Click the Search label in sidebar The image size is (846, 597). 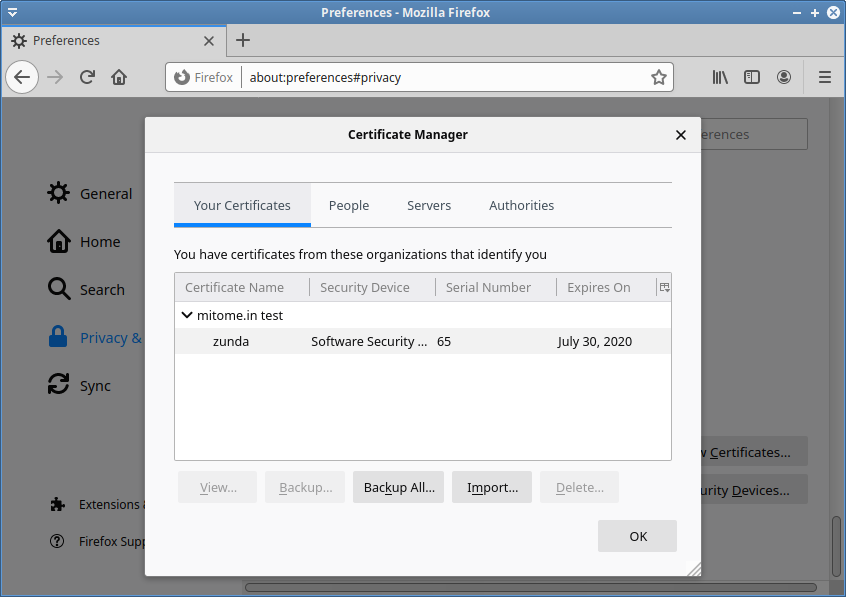pyautogui.click(x=102, y=290)
